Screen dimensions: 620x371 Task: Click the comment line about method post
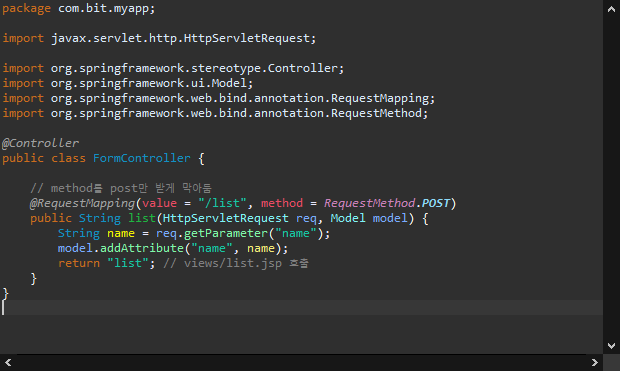(x=121, y=188)
